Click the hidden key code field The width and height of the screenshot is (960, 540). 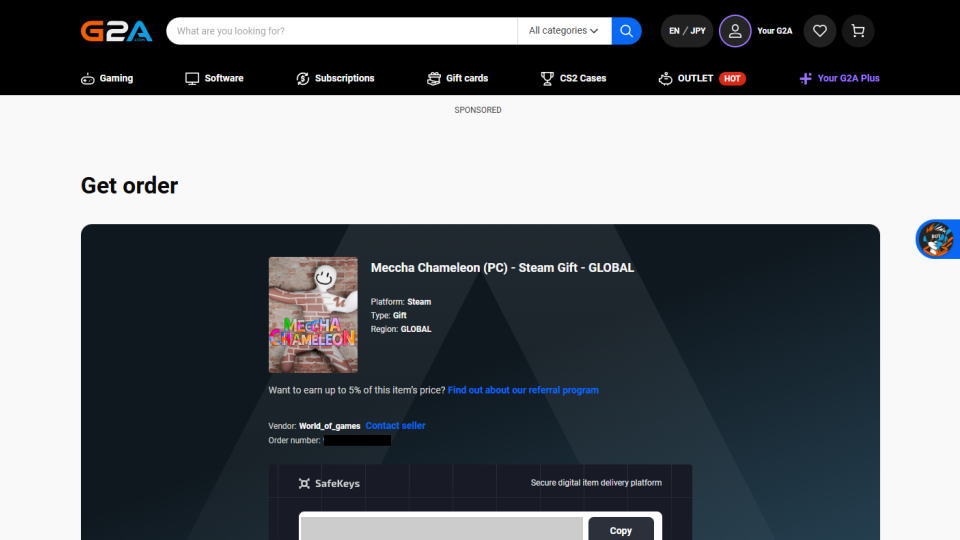point(442,529)
